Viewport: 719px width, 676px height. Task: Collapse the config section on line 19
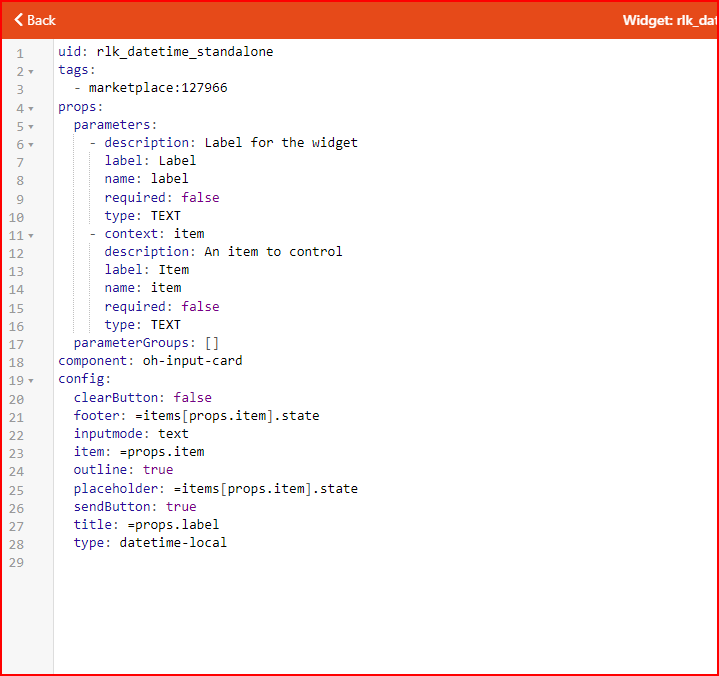point(31,380)
